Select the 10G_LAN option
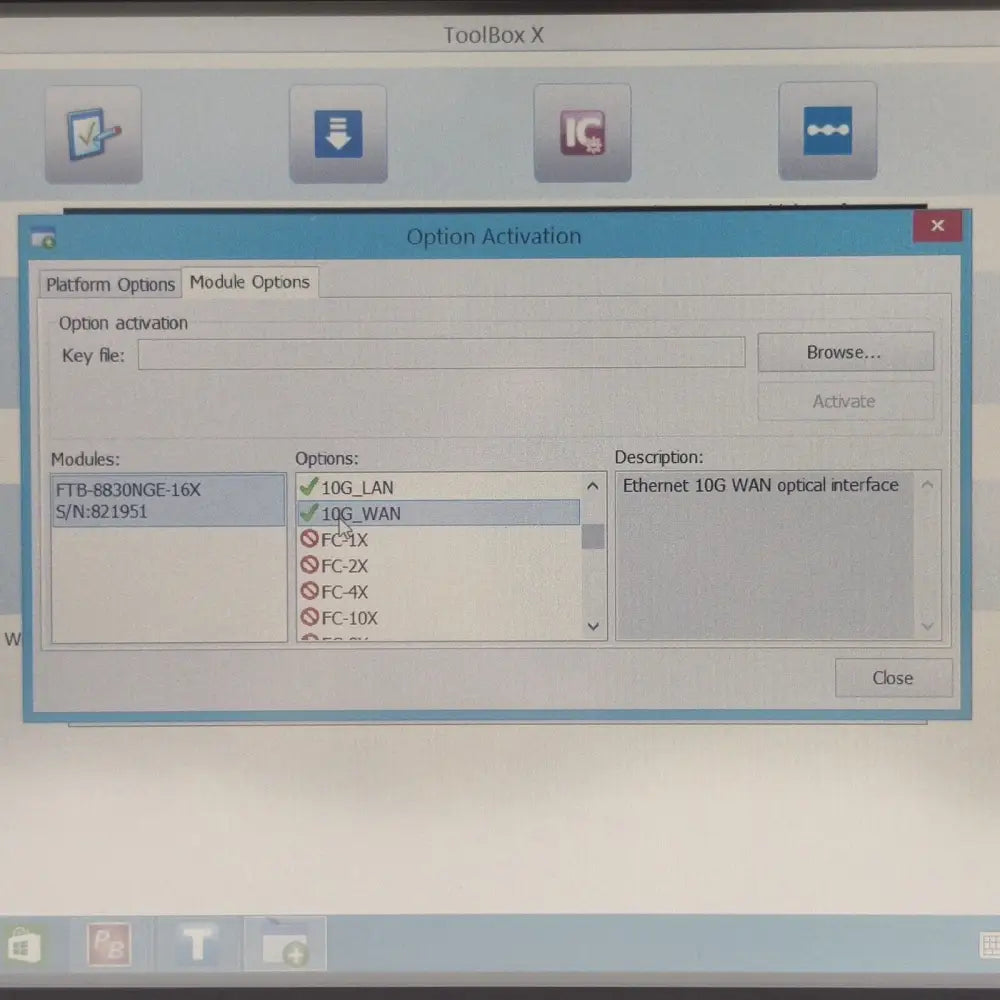Screen dimensions: 1000x1000 point(357,488)
